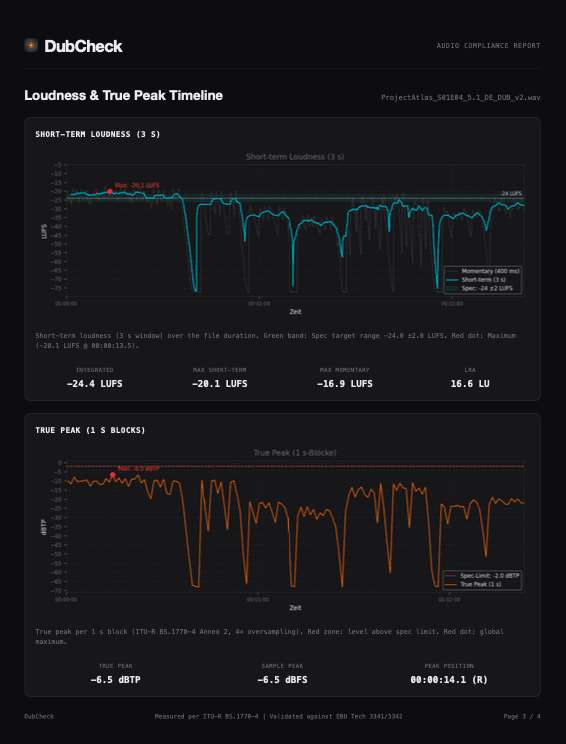Click the True Peak value -6.5 dBTP
566x744 pixels.
tap(115, 680)
